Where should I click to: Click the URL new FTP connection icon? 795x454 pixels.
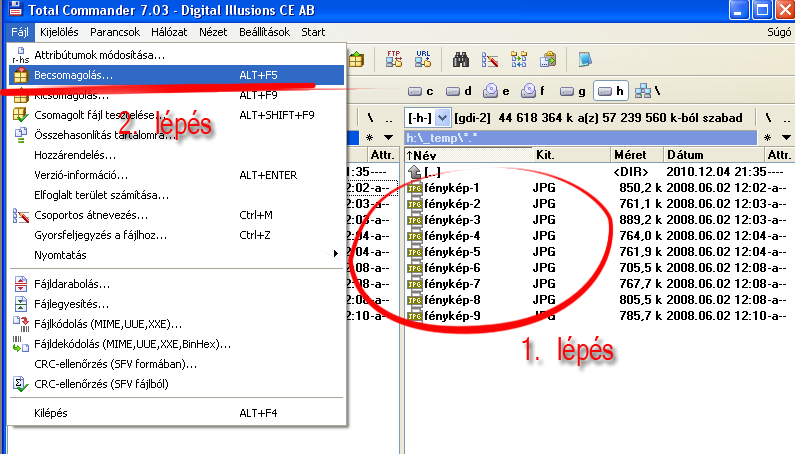(x=423, y=59)
